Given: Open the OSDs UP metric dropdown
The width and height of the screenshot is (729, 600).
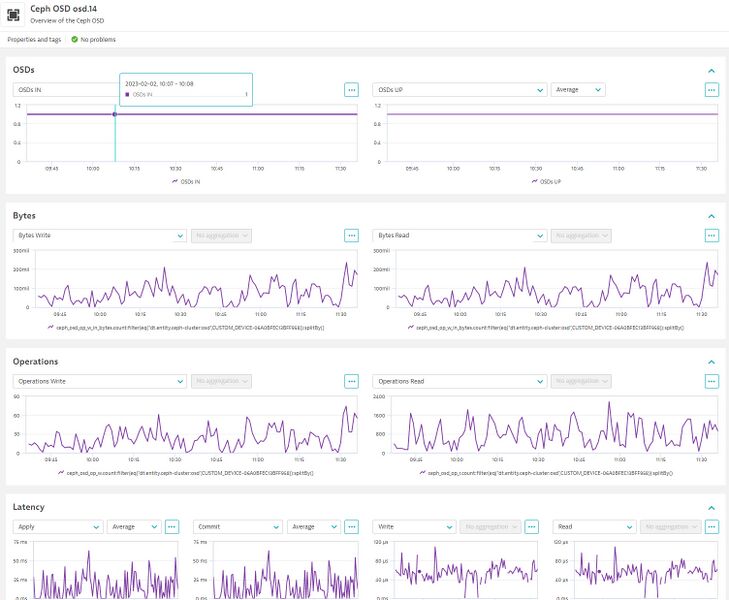Looking at the screenshot, I should [459, 89].
